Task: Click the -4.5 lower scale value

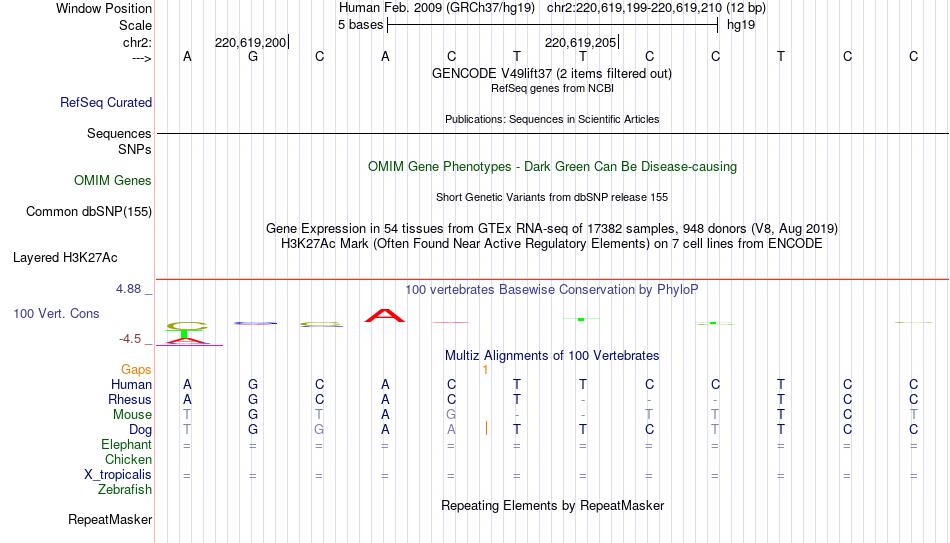Action: click(130, 339)
